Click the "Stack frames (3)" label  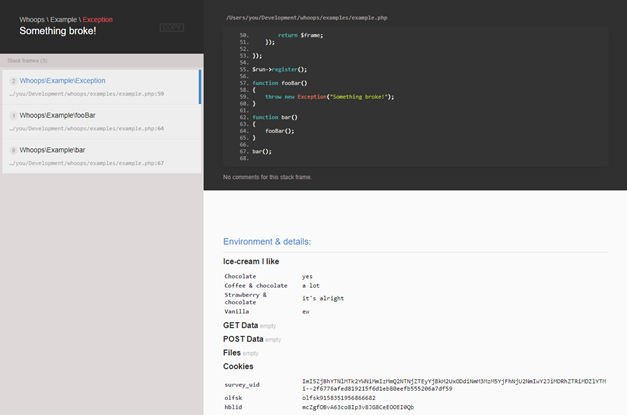pyautogui.click(x=28, y=61)
